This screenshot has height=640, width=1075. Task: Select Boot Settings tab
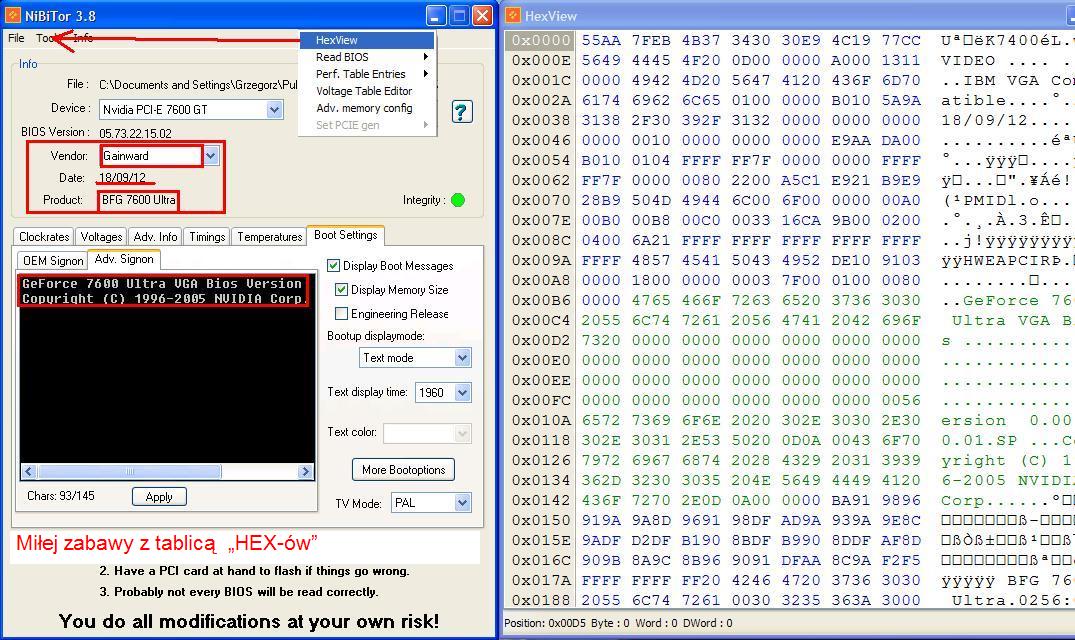pos(346,235)
